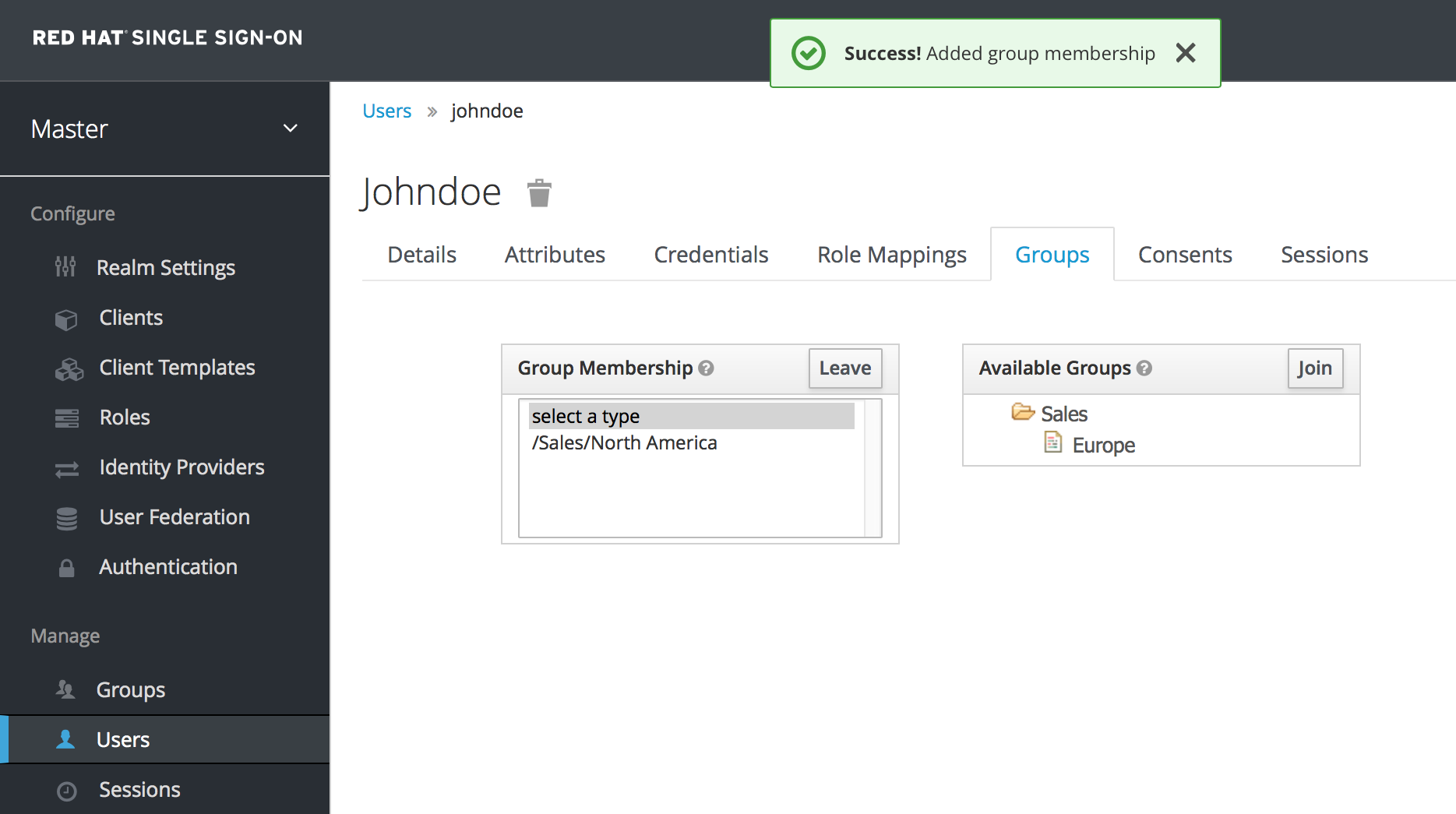Switch to the Role Mappings tab
1456x814 pixels.
pyautogui.click(x=891, y=255)
